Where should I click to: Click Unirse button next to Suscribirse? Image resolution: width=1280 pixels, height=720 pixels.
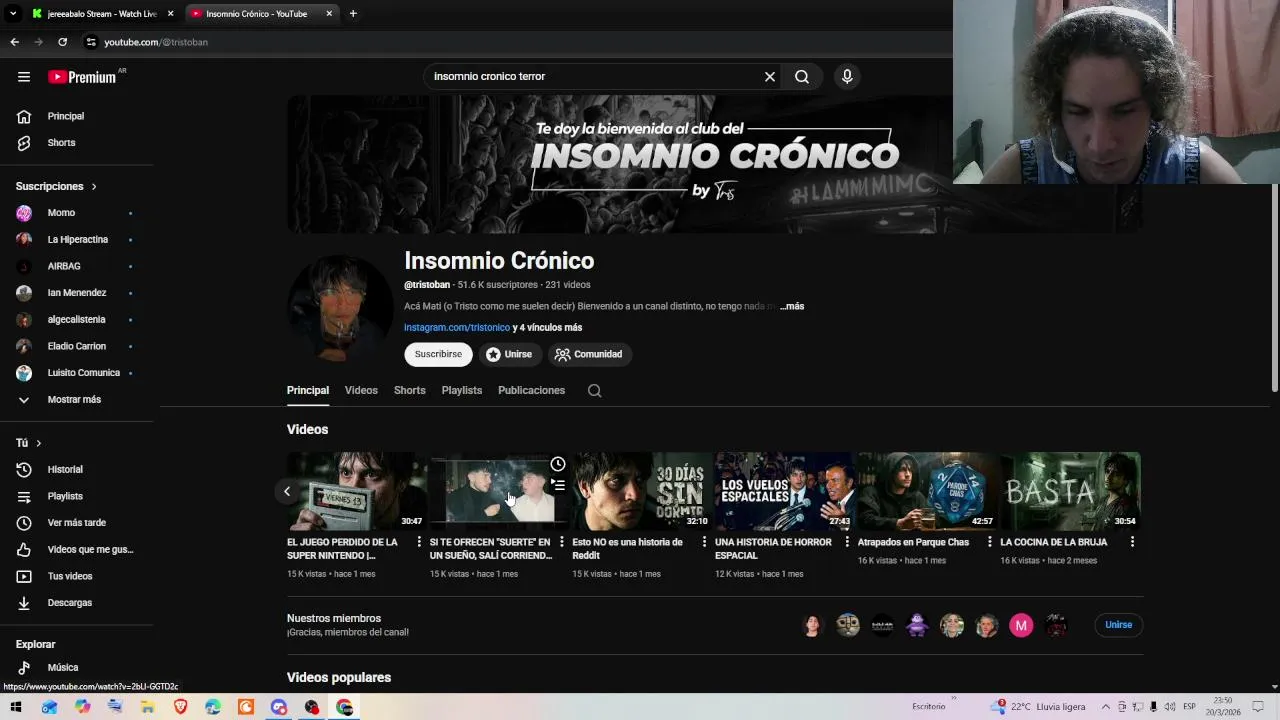click(x=510, y=354)
